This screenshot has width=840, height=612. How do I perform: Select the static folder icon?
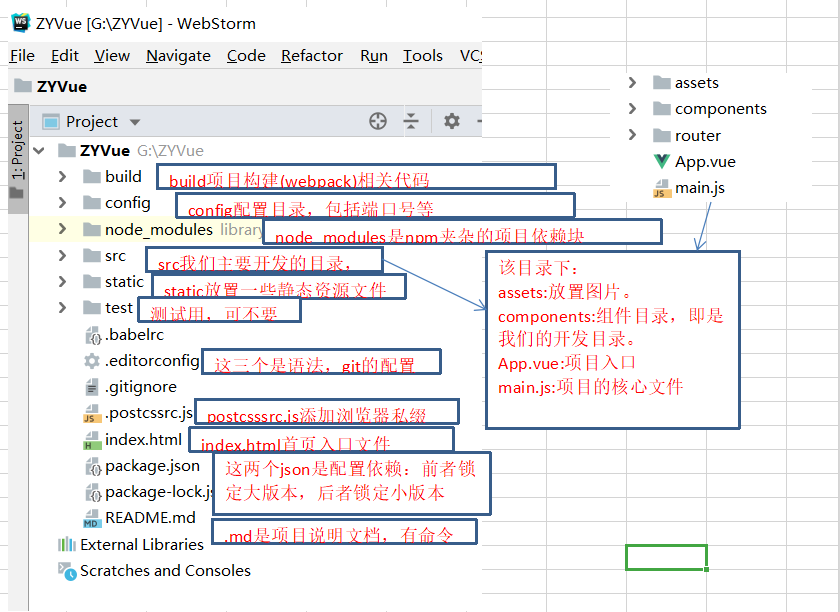pyautogui.click(x=92, y=282)
